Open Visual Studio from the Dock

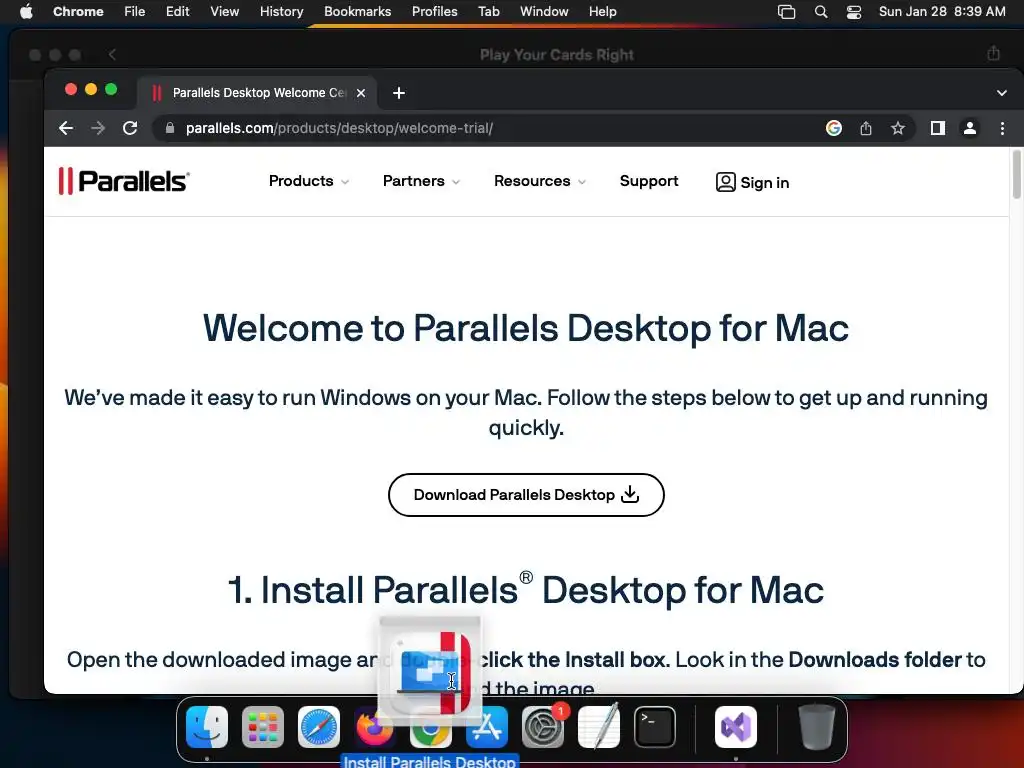tap(736, 727)
